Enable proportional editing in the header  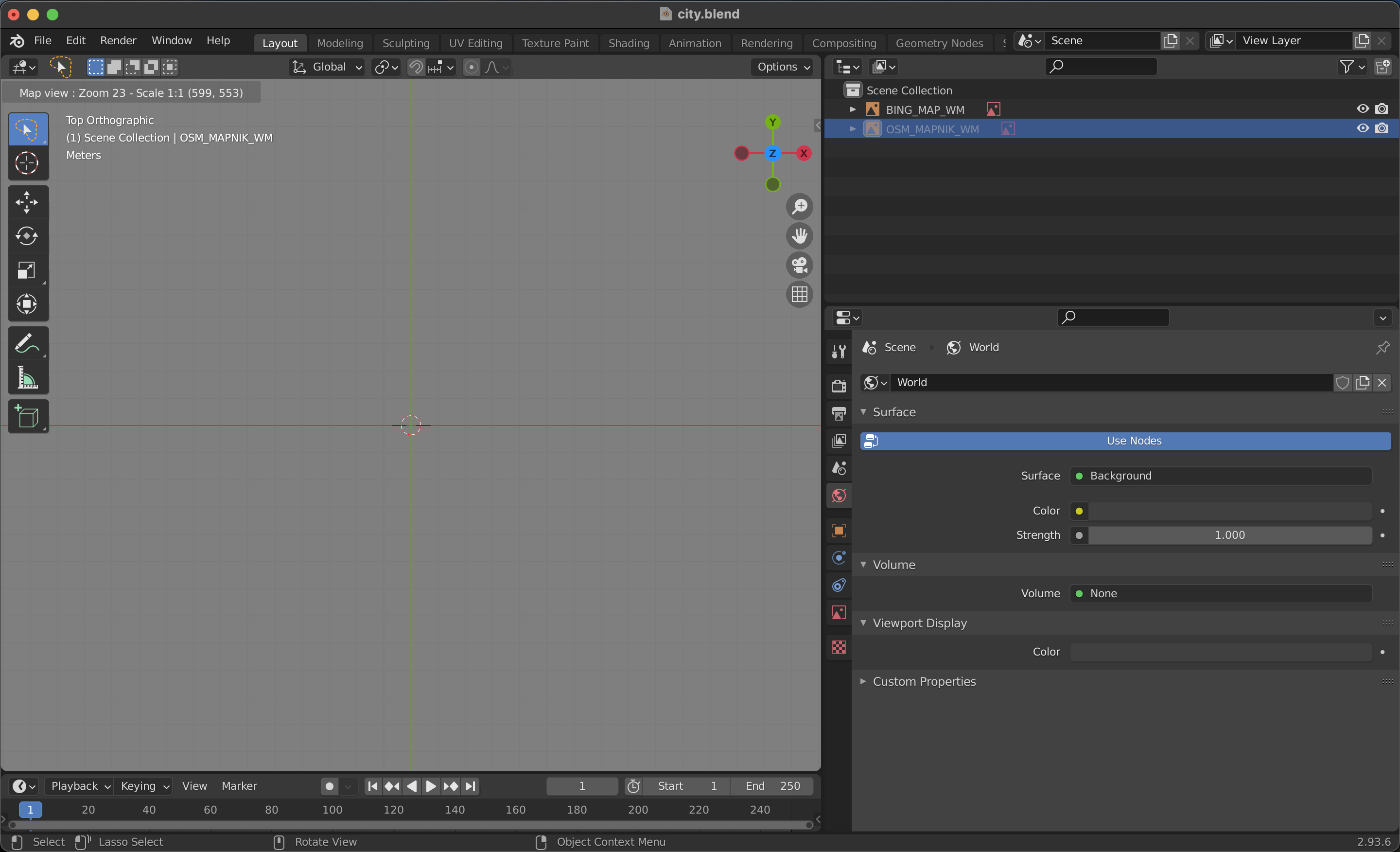point(471,67)
